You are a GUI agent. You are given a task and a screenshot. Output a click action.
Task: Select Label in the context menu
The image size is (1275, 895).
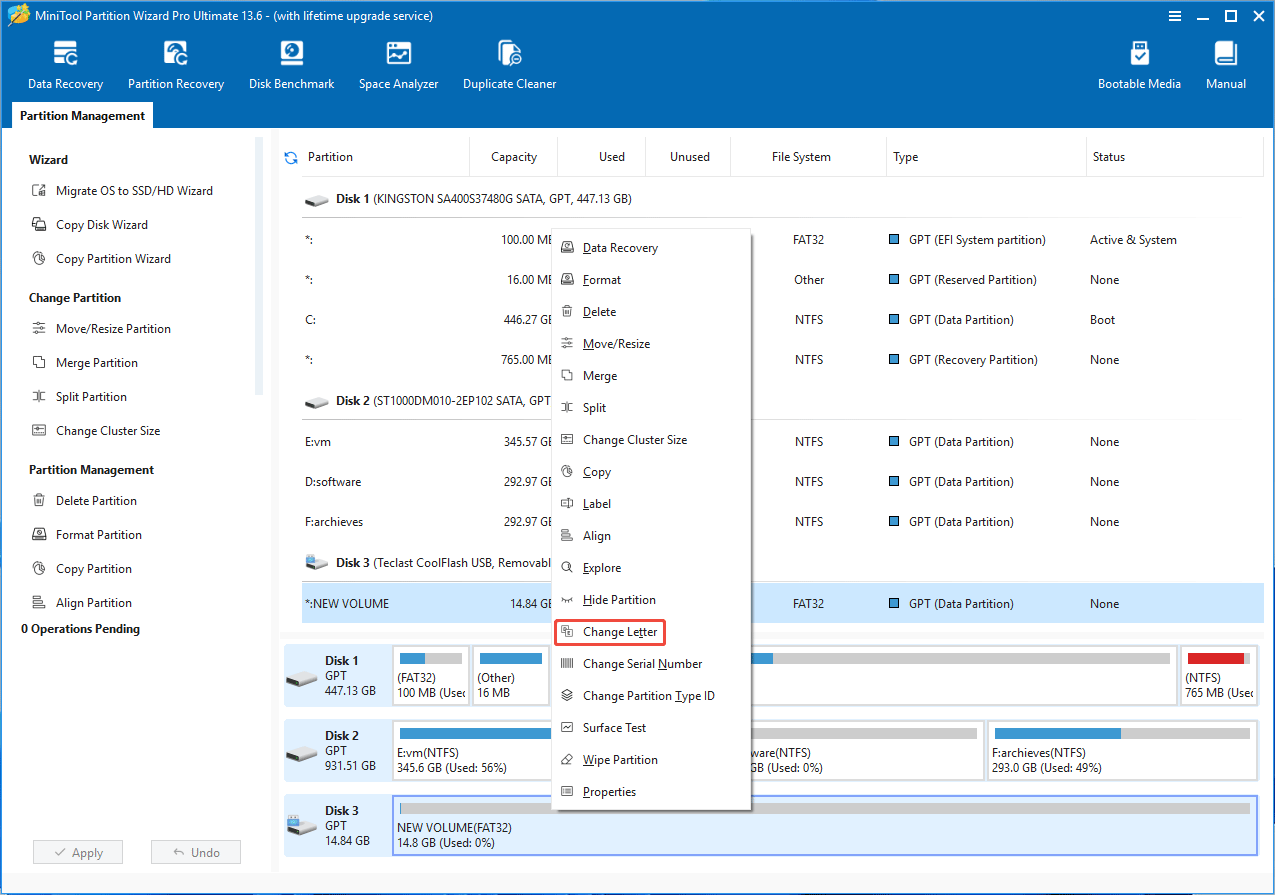(651, 504)
